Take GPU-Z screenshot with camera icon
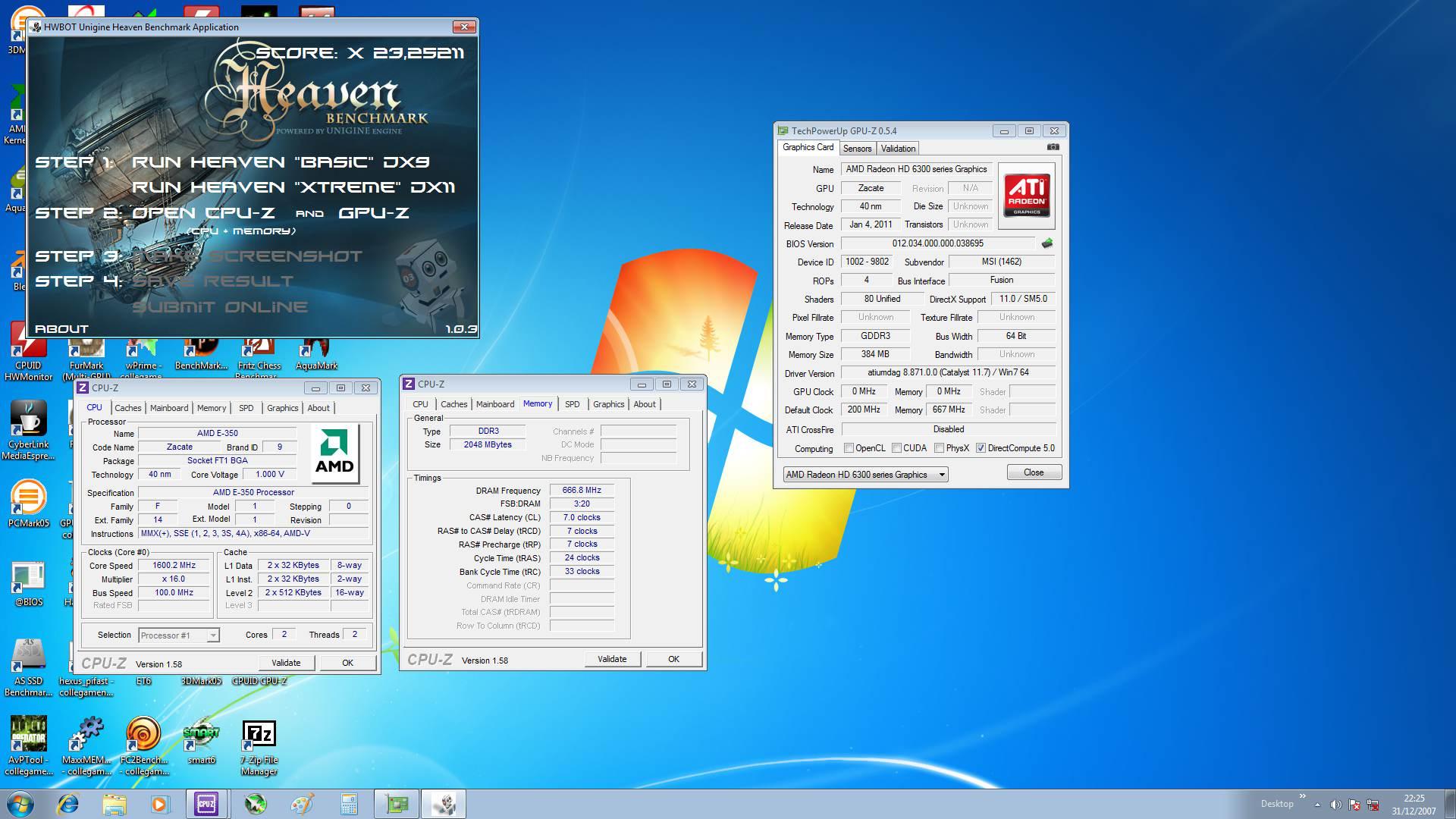Screen dimensions: 1456x819 click(1053, 147)
